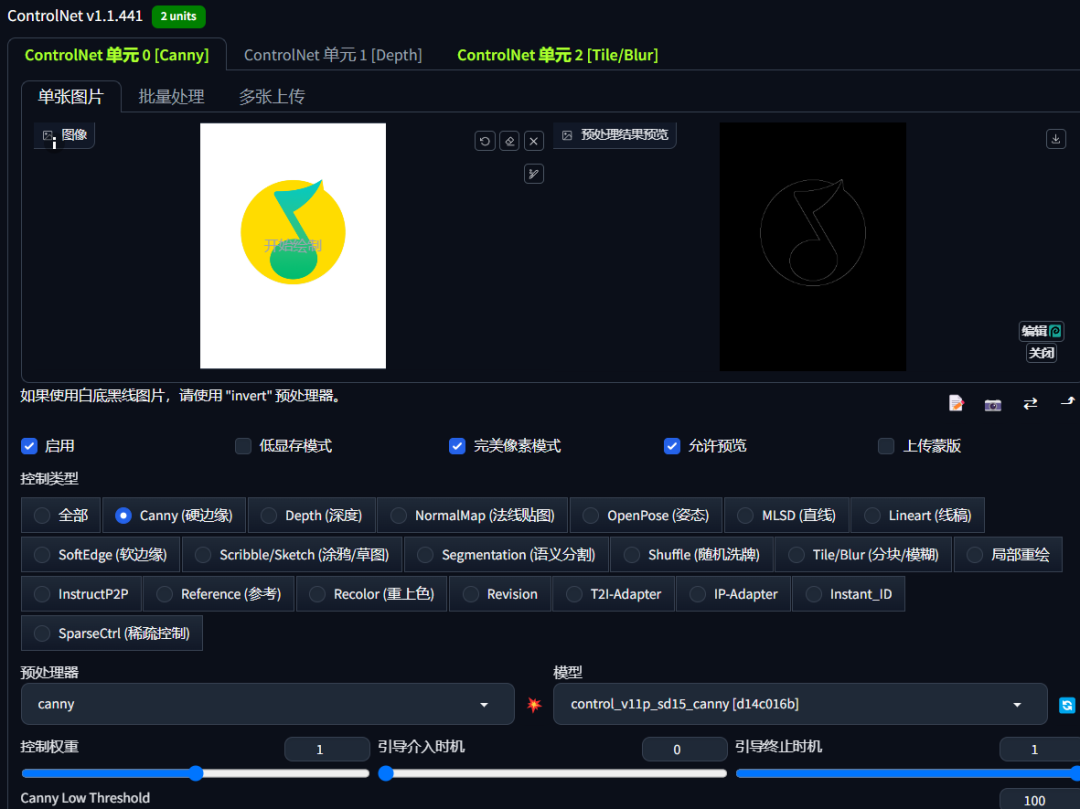Click the 引导介入时机 value field
This screenshot has width=1080, height=809.
(x=685, y=749)
